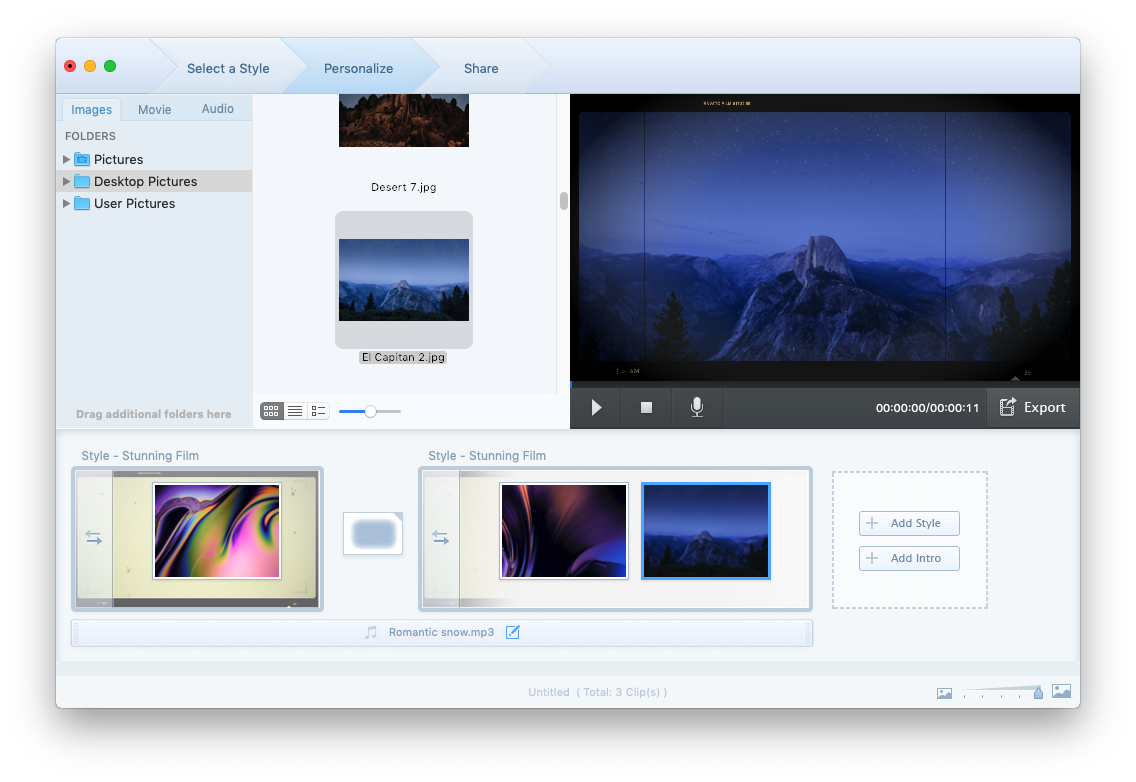Click the Export button
This screenshot has width=1136, height=782.
pos(1033,408)
